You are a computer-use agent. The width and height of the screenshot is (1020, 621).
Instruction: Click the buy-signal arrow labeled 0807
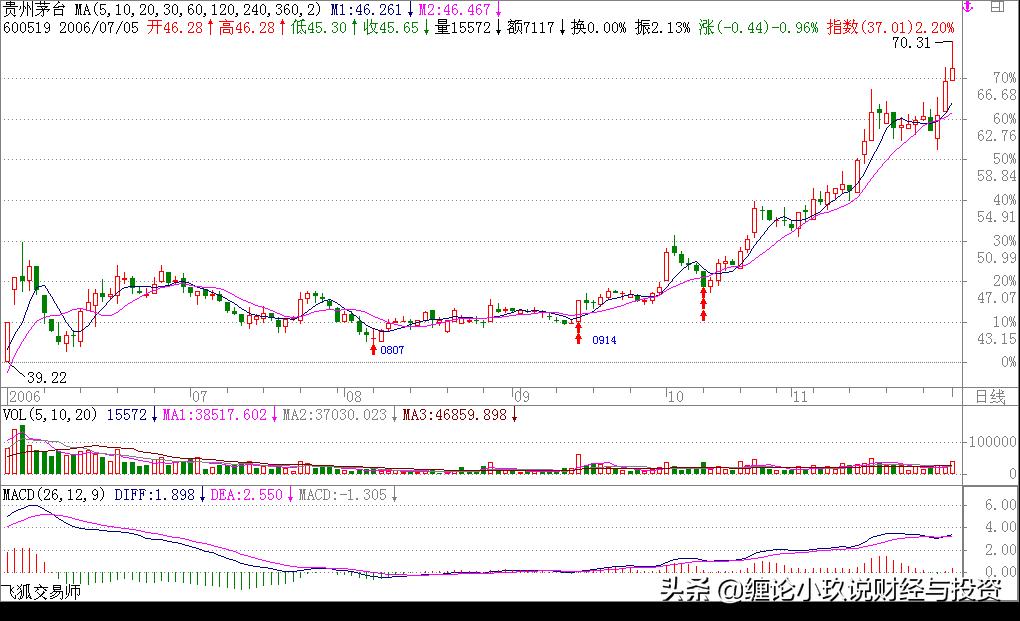coord(374,352)
